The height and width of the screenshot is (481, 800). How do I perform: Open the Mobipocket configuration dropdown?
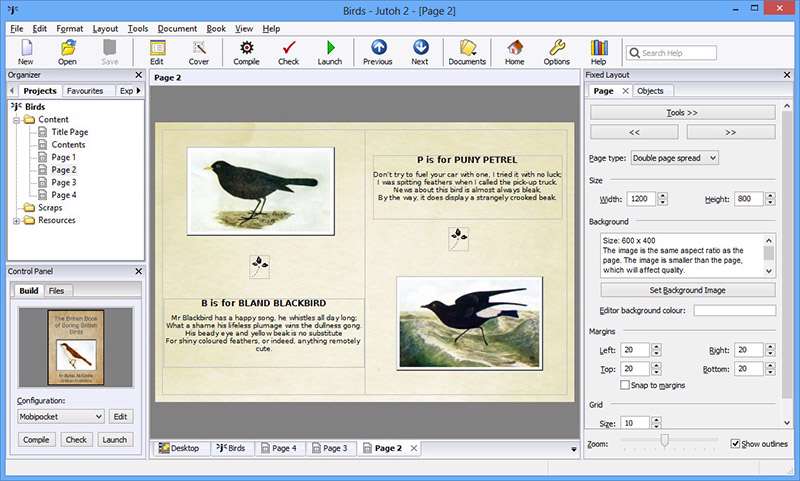coord(60,416)
